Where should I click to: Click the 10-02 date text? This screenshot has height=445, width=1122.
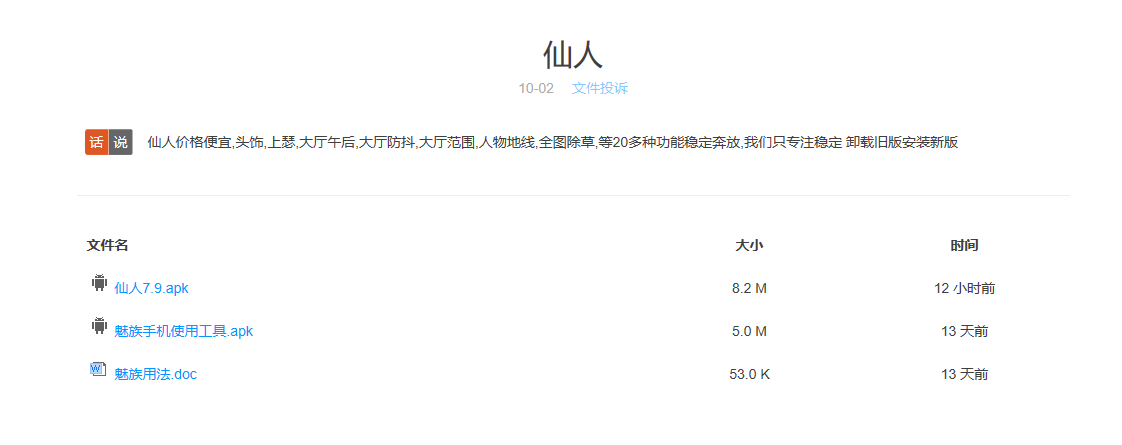pos(536,88)
